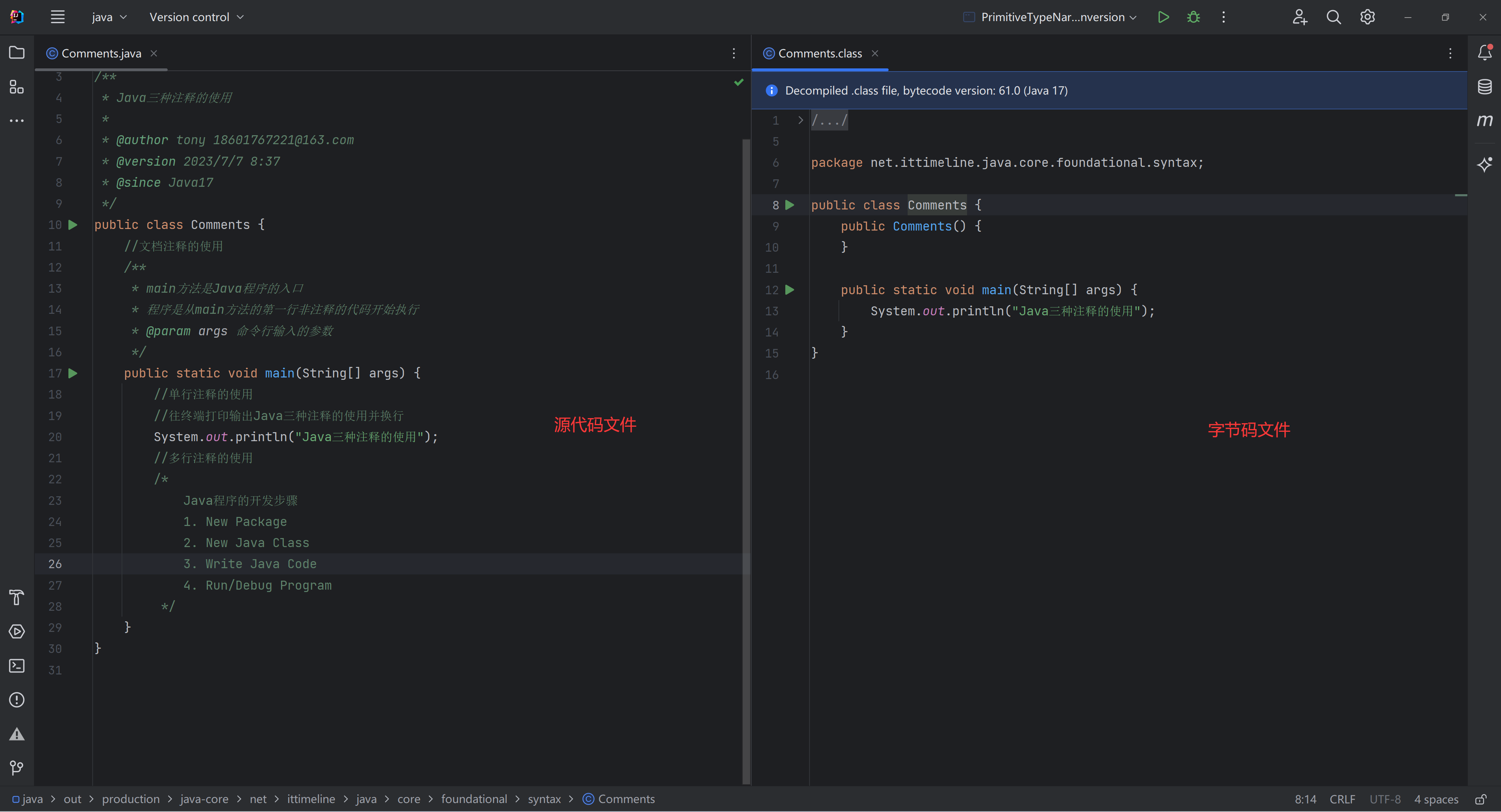Select foundational in breadcrumb bar

[x=474, y=799]
